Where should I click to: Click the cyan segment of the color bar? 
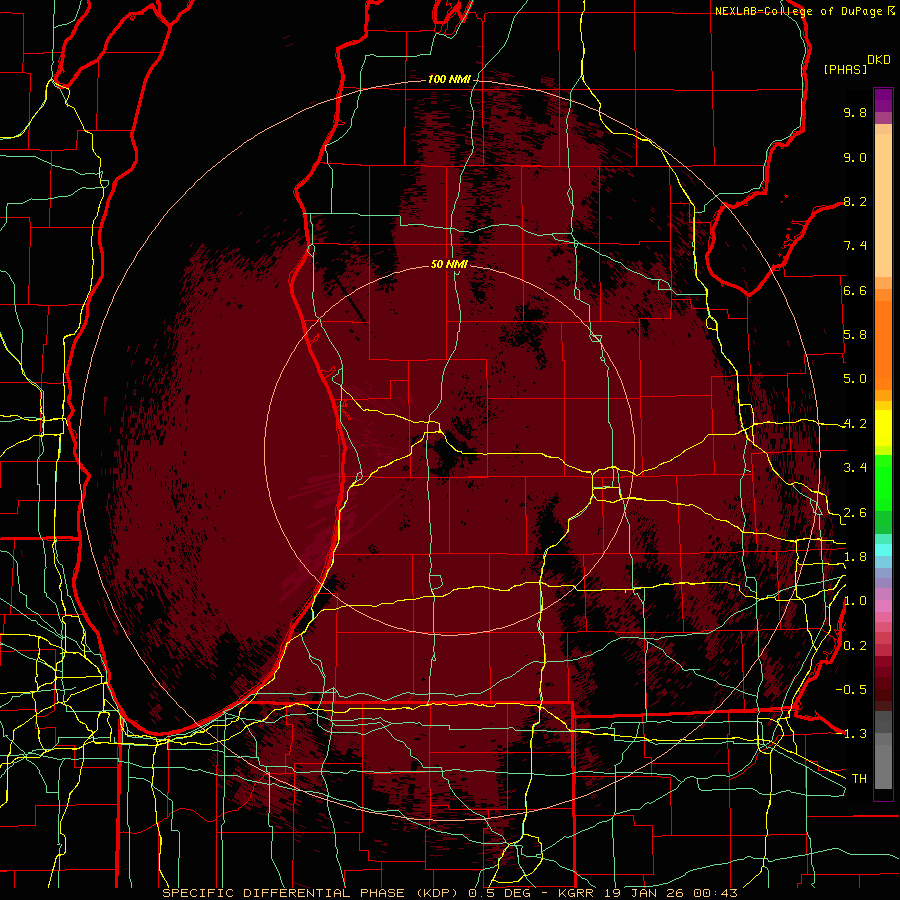[883, 550]
